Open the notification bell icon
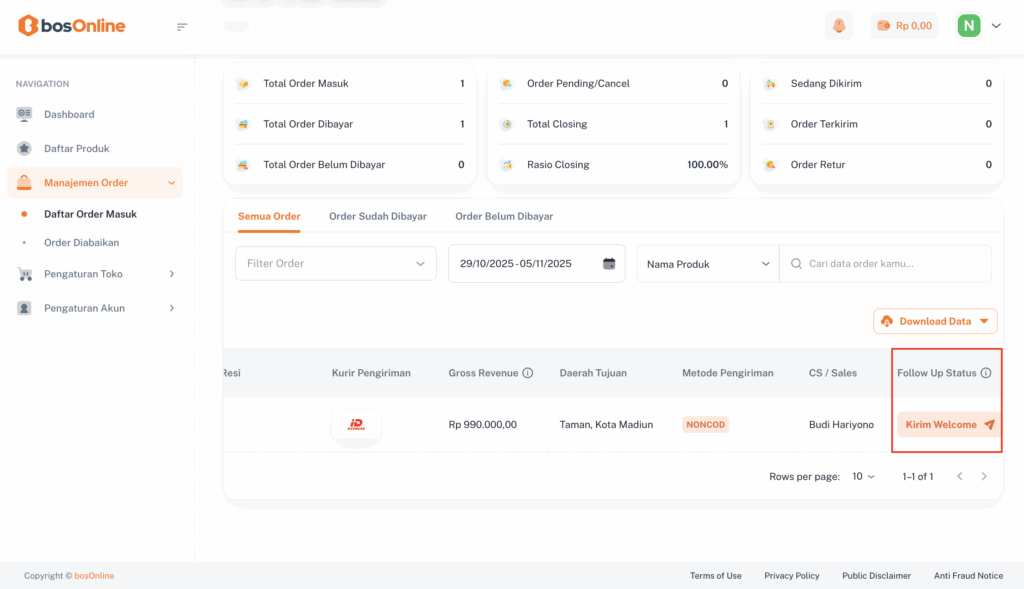 (839, 26)
